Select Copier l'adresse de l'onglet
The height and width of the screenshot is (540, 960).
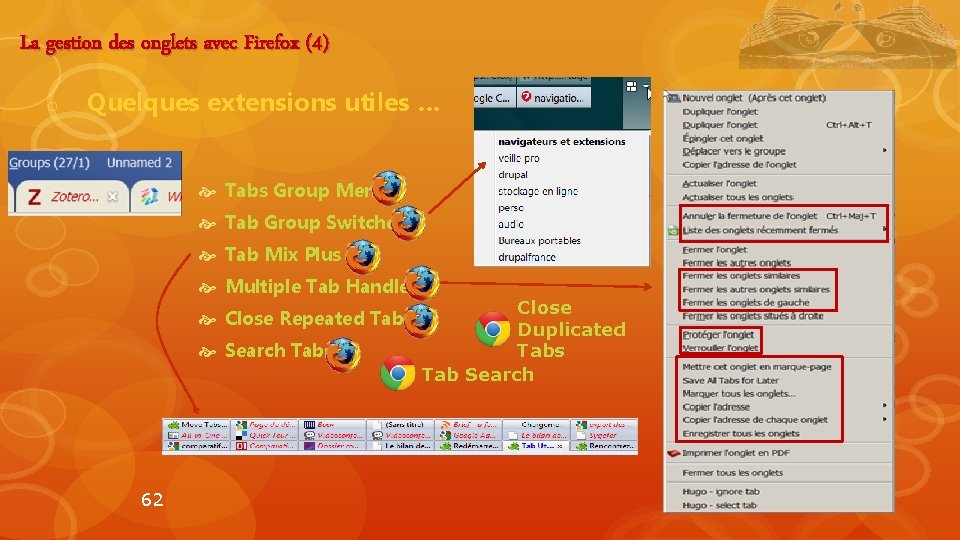click(739, 165)
